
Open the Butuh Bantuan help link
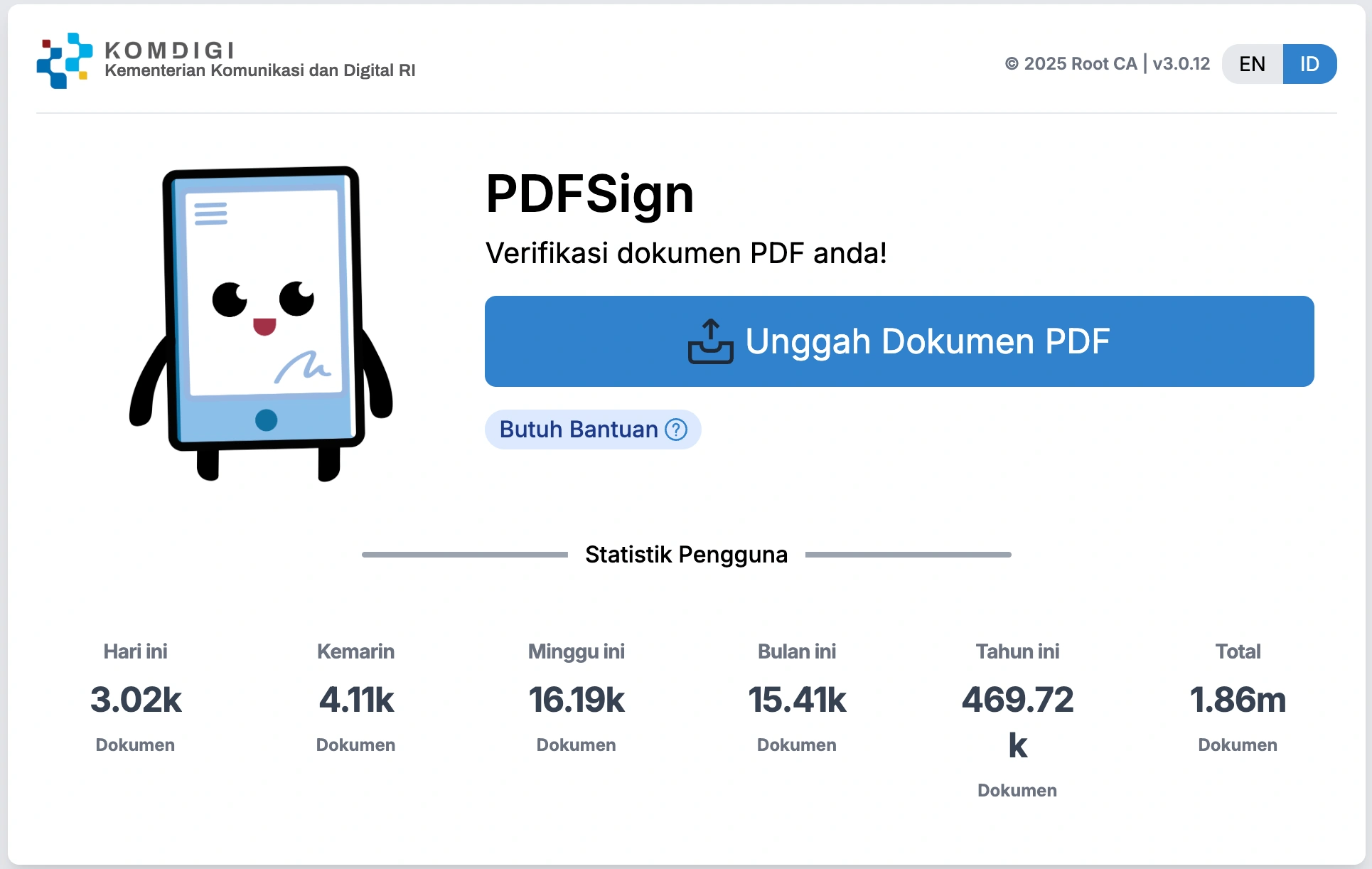click(x=593, y=430)
